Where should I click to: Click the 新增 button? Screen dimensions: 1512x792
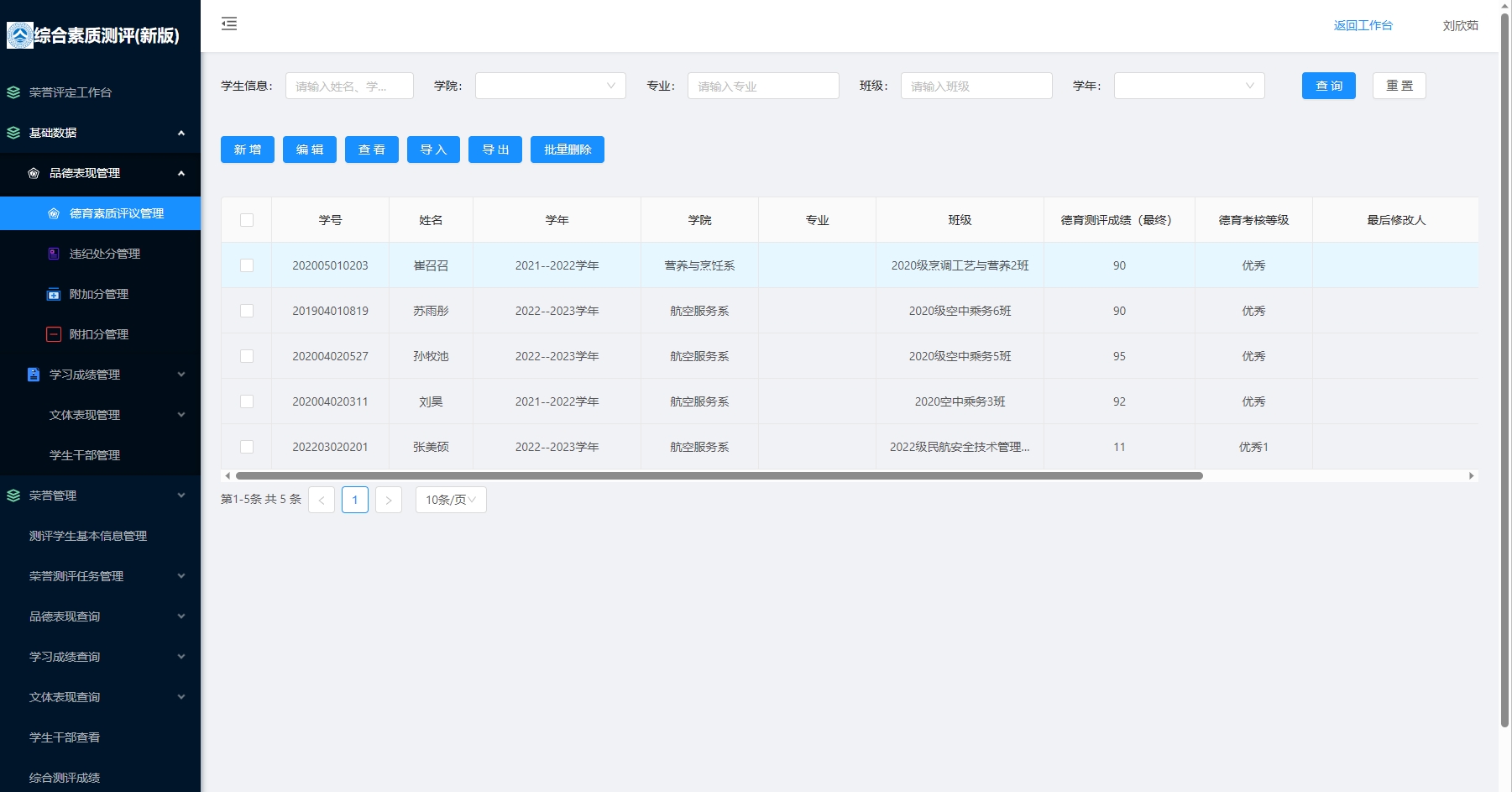click(248, 149)
